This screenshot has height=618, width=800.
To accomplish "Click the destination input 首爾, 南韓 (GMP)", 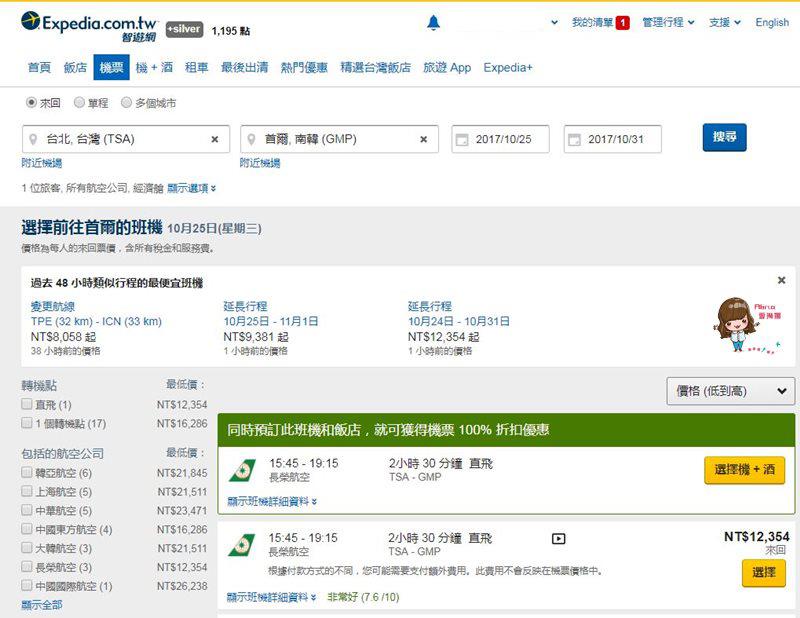I will coord(339,139).
